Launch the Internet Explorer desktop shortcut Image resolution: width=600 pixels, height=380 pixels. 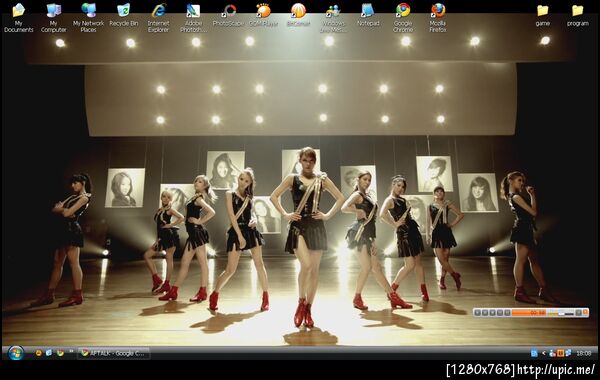(158, 17)
